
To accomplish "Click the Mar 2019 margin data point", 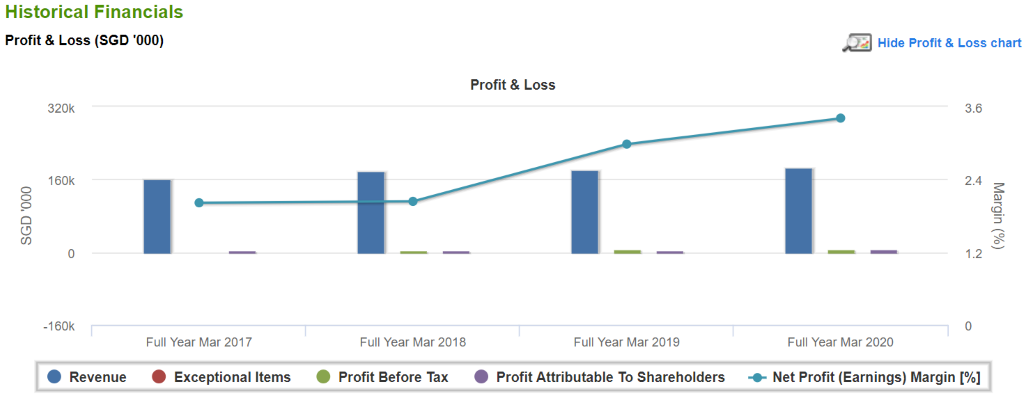I will click(626, 144).
